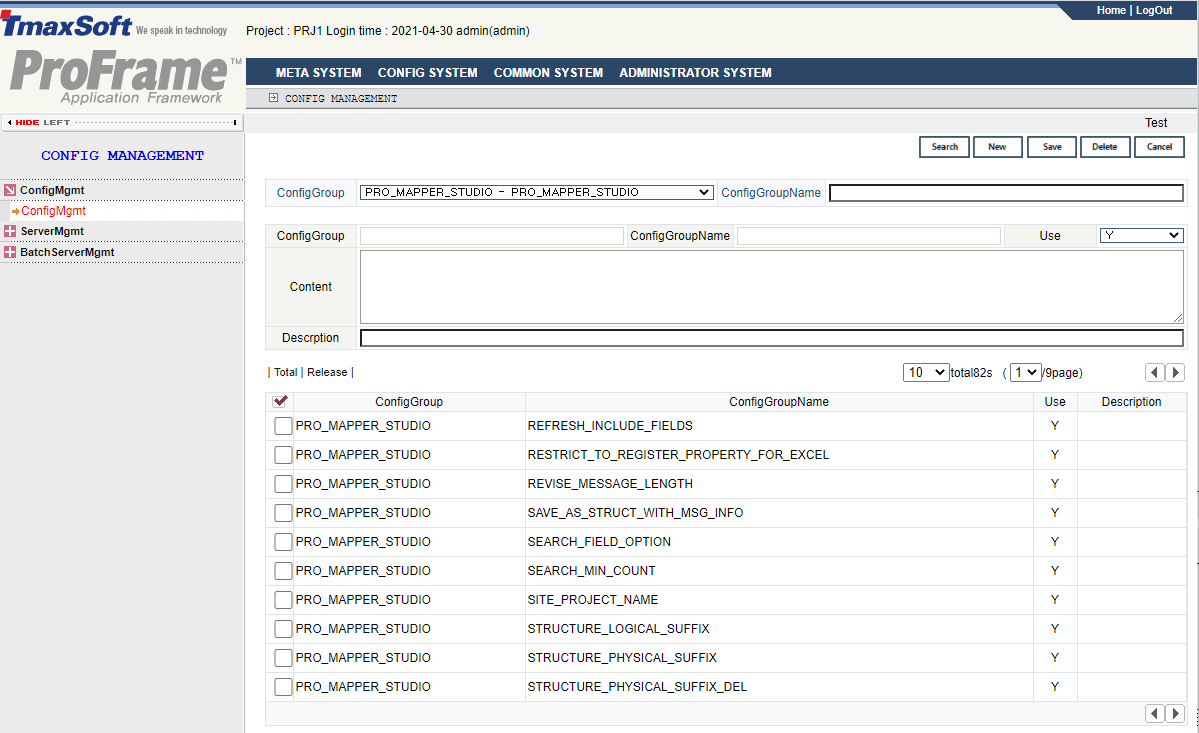
Task: Check the REFRESH_INCLUDE_FIELDS row checkbox
Action: (283, 426)
